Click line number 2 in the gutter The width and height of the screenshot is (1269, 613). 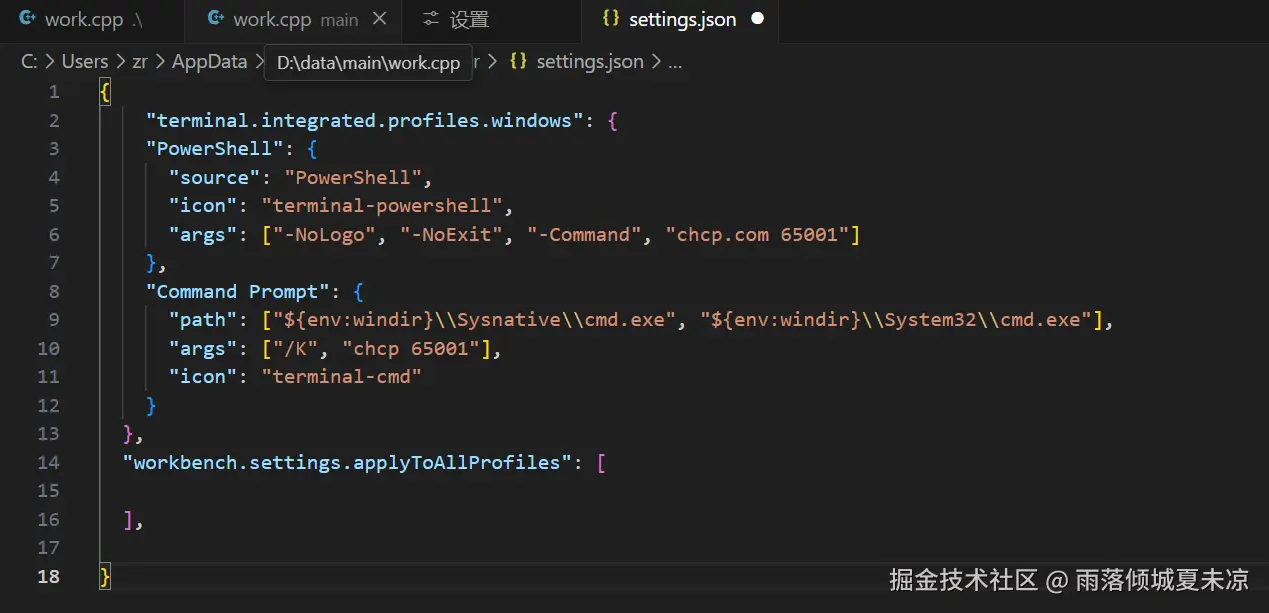(54, 120)
